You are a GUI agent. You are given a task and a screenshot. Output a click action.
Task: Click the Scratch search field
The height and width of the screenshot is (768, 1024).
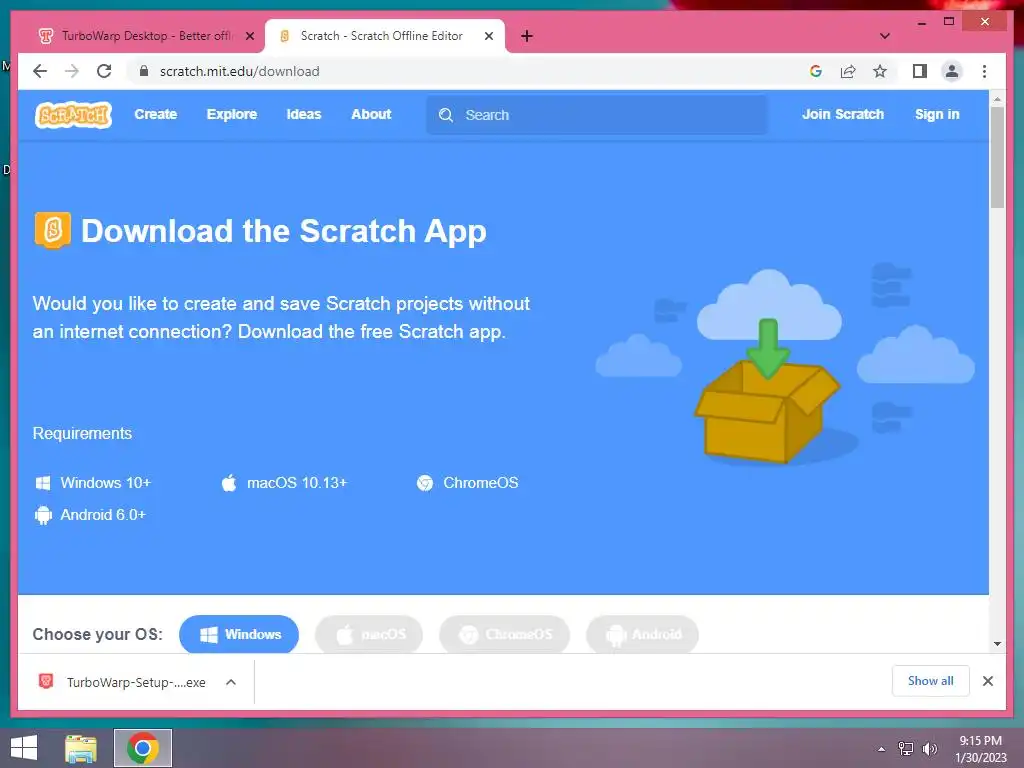pyautogui.click(x=597, y=115)
